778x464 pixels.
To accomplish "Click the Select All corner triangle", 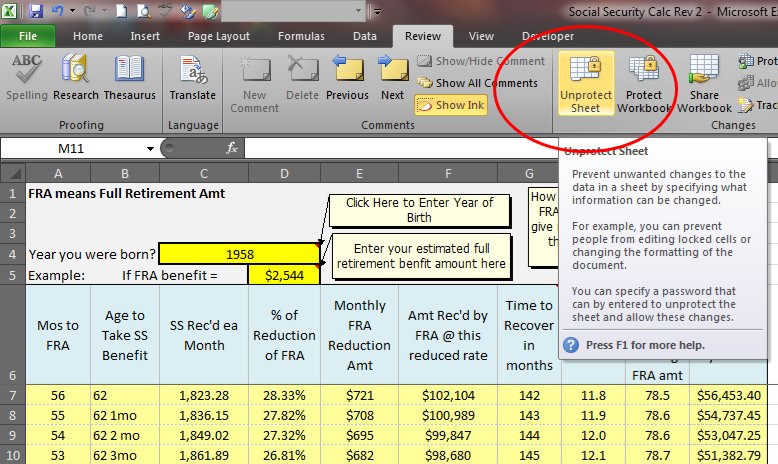I will coord(13,173).
